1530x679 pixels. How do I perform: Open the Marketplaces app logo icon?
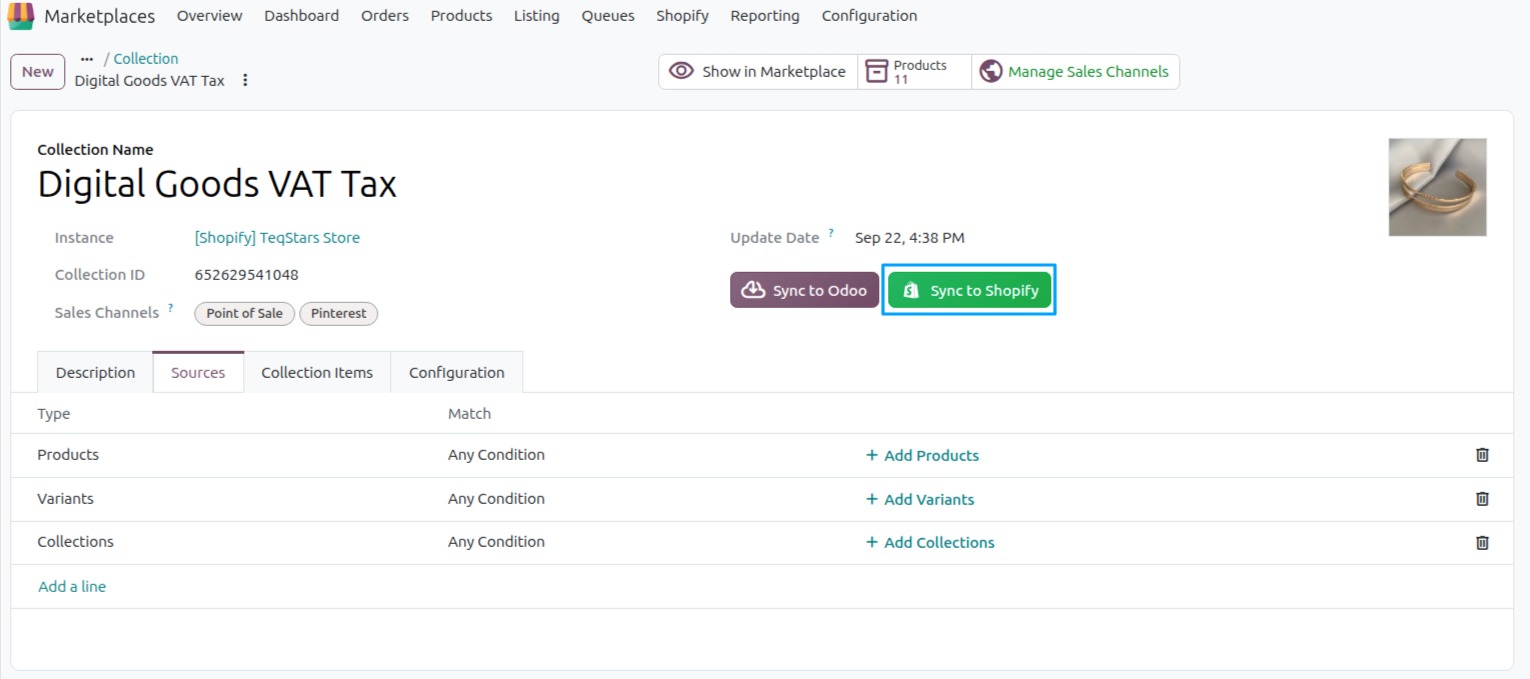click(20, 16)
